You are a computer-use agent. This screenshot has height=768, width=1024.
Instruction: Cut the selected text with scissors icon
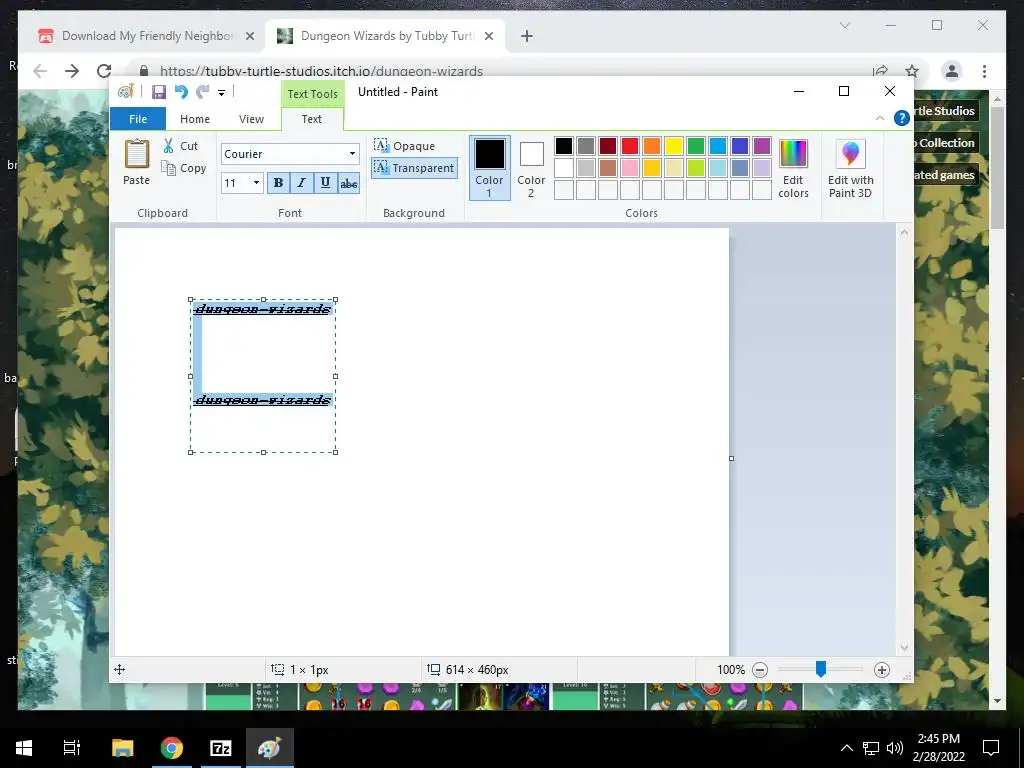point(180,146)
